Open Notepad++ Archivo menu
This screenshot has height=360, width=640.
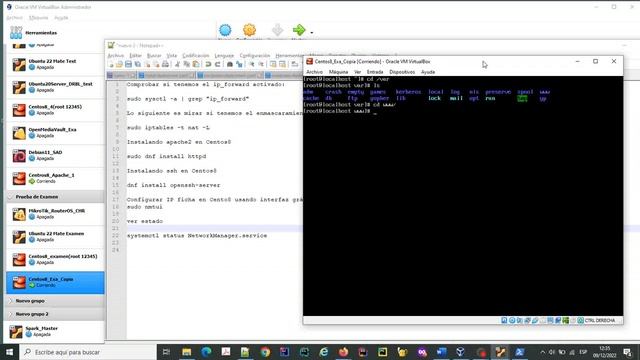tap(116, 56)
